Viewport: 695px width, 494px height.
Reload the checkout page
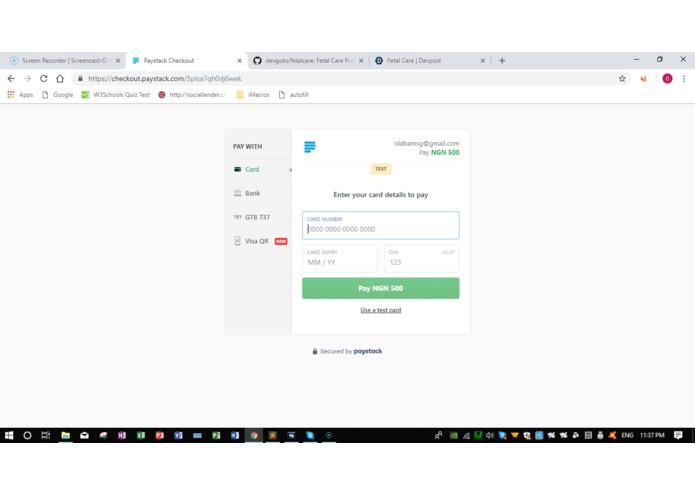43,78
